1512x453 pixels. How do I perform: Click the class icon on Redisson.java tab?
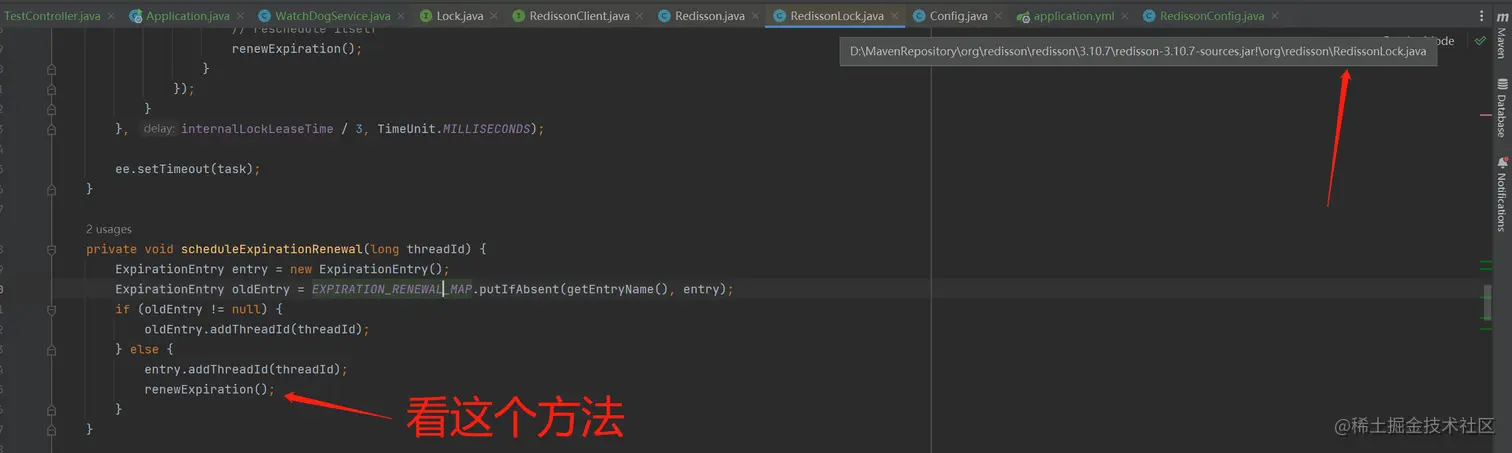(x=664, y=16)
